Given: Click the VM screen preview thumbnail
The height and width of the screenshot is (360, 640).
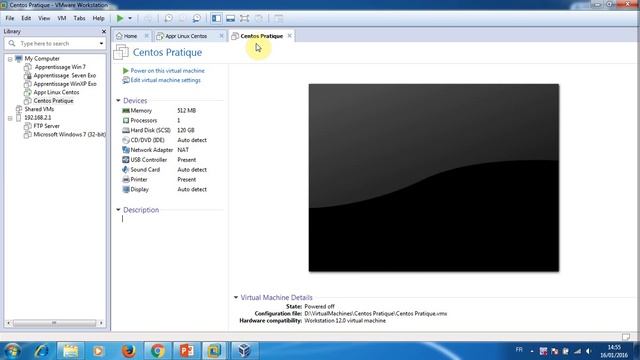Looking at the screenshot, I should pos(434,178).
